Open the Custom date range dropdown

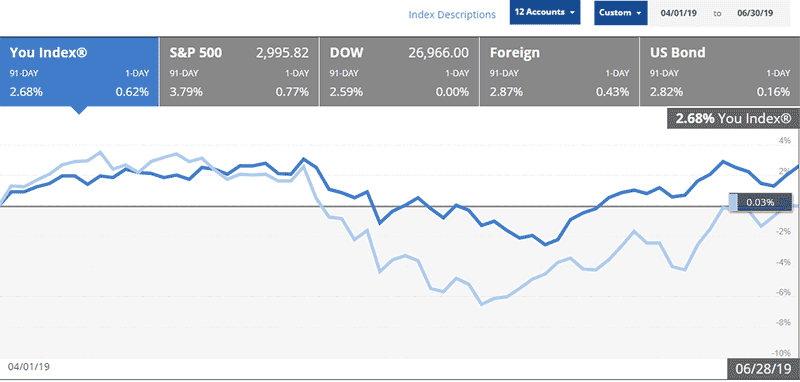(620, 13)
